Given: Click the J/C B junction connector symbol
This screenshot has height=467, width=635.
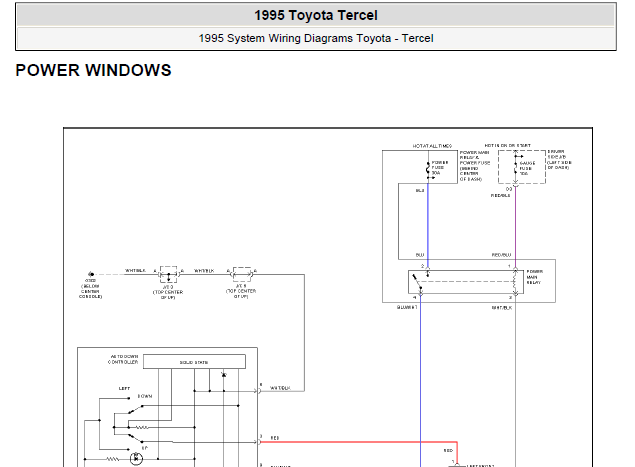Looking at the screenshot, I should point(242,274).
